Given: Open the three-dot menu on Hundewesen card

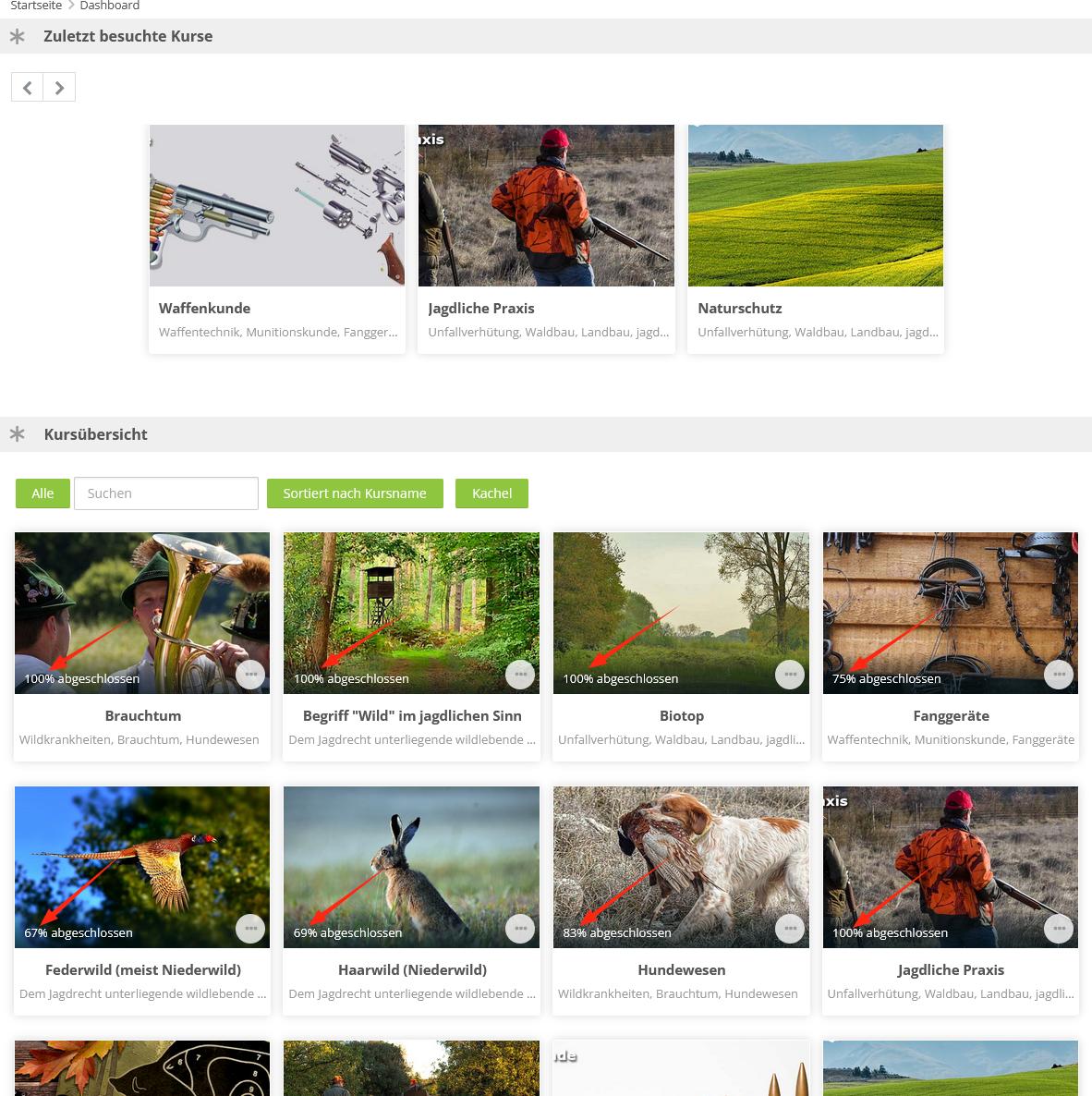Looking at the screenshot, I should click(790, 929).
